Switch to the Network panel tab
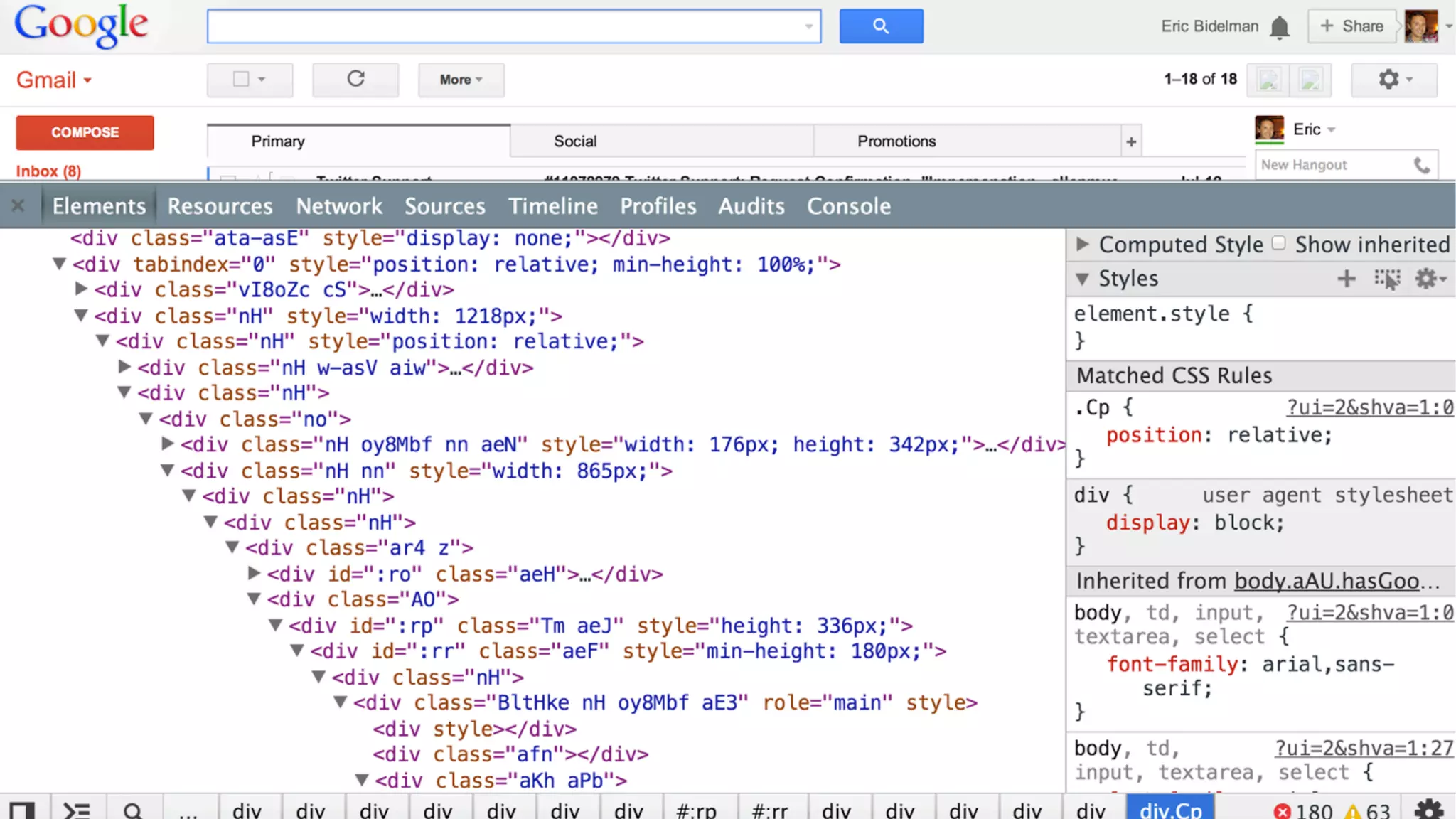The width and height of the screenshot is (1456, 819). pyautogui.click(x=339, y=206)
